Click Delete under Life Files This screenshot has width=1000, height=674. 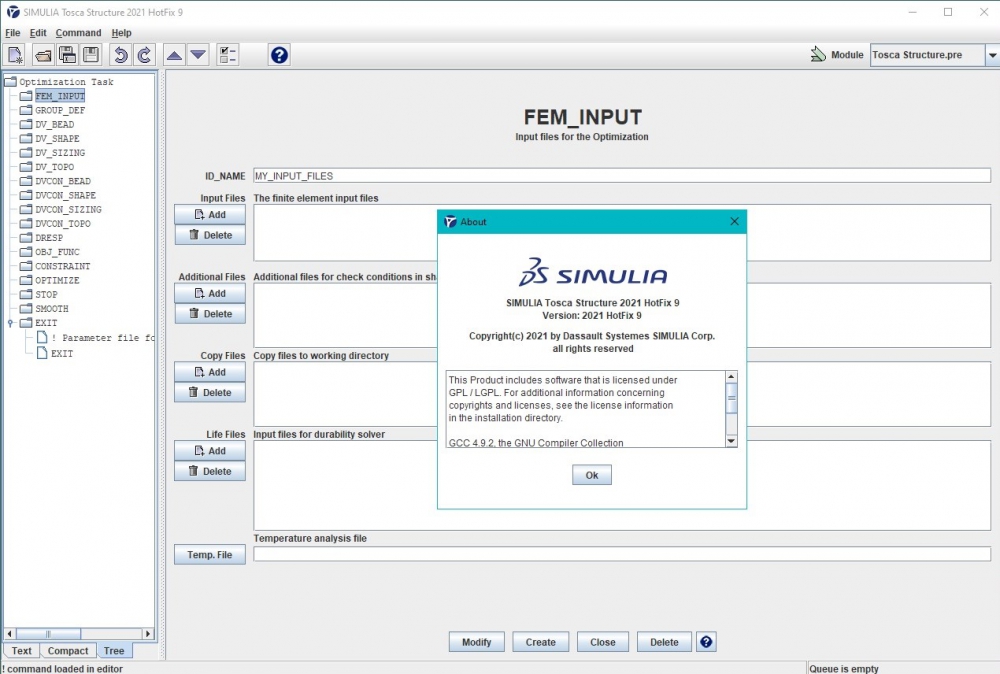[210, 471]
